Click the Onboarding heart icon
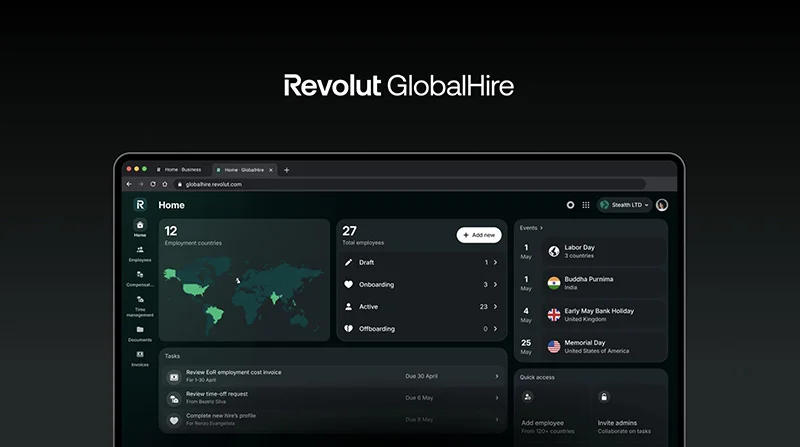The width and height of the screenshot is (800, 447). coord(348,284)
